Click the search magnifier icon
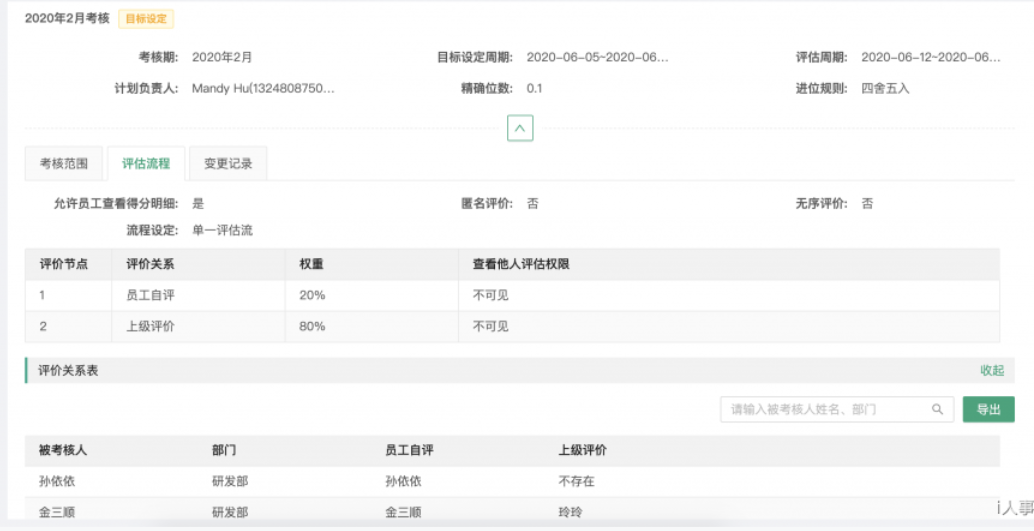 tap(937, 409)
